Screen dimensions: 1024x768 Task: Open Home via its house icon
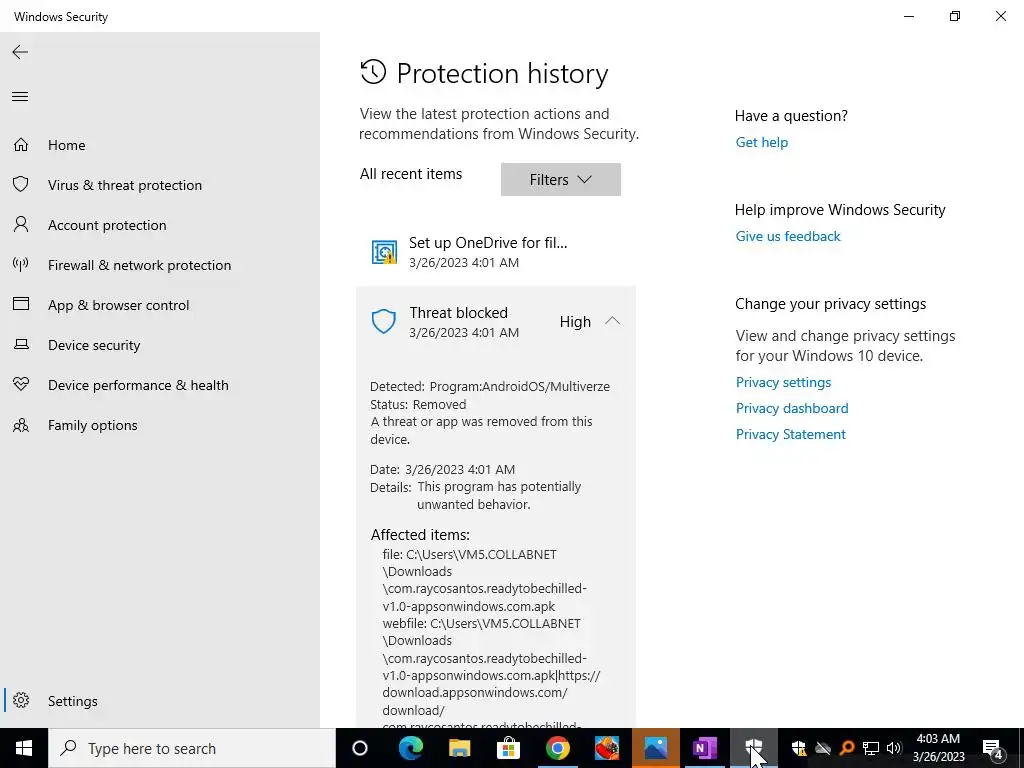[x=21, y=145]
